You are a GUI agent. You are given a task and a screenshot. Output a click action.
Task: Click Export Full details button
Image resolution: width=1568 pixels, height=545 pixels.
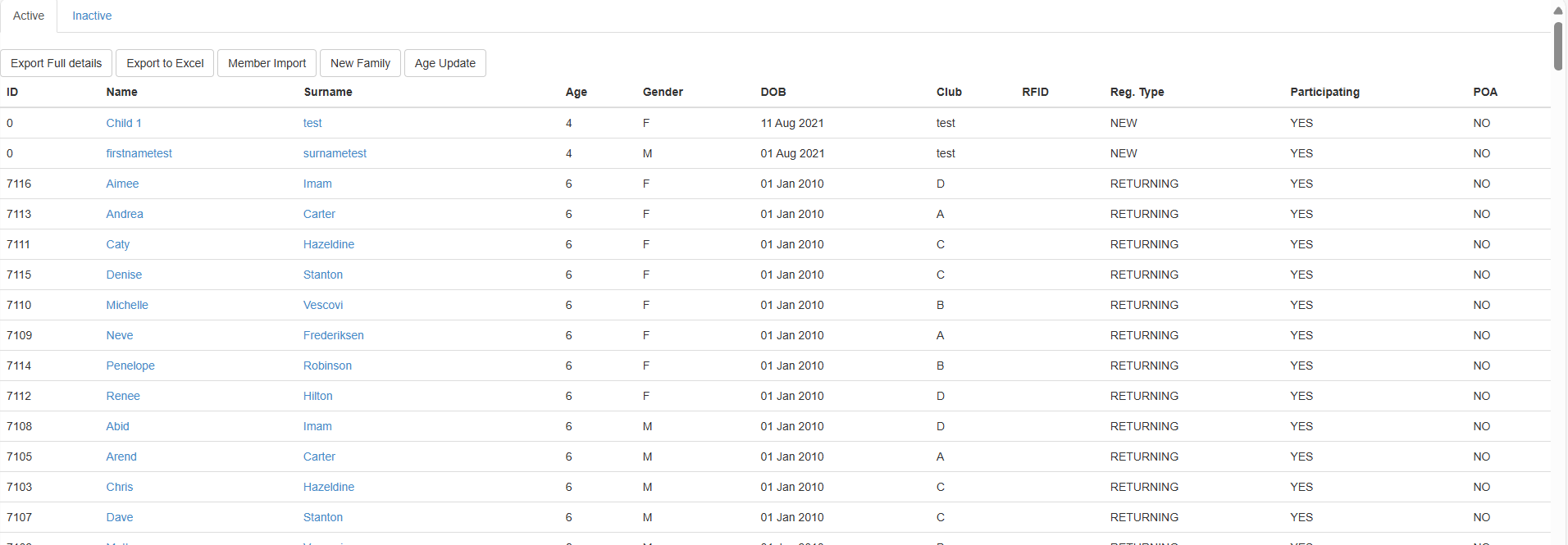coord(57,63)
